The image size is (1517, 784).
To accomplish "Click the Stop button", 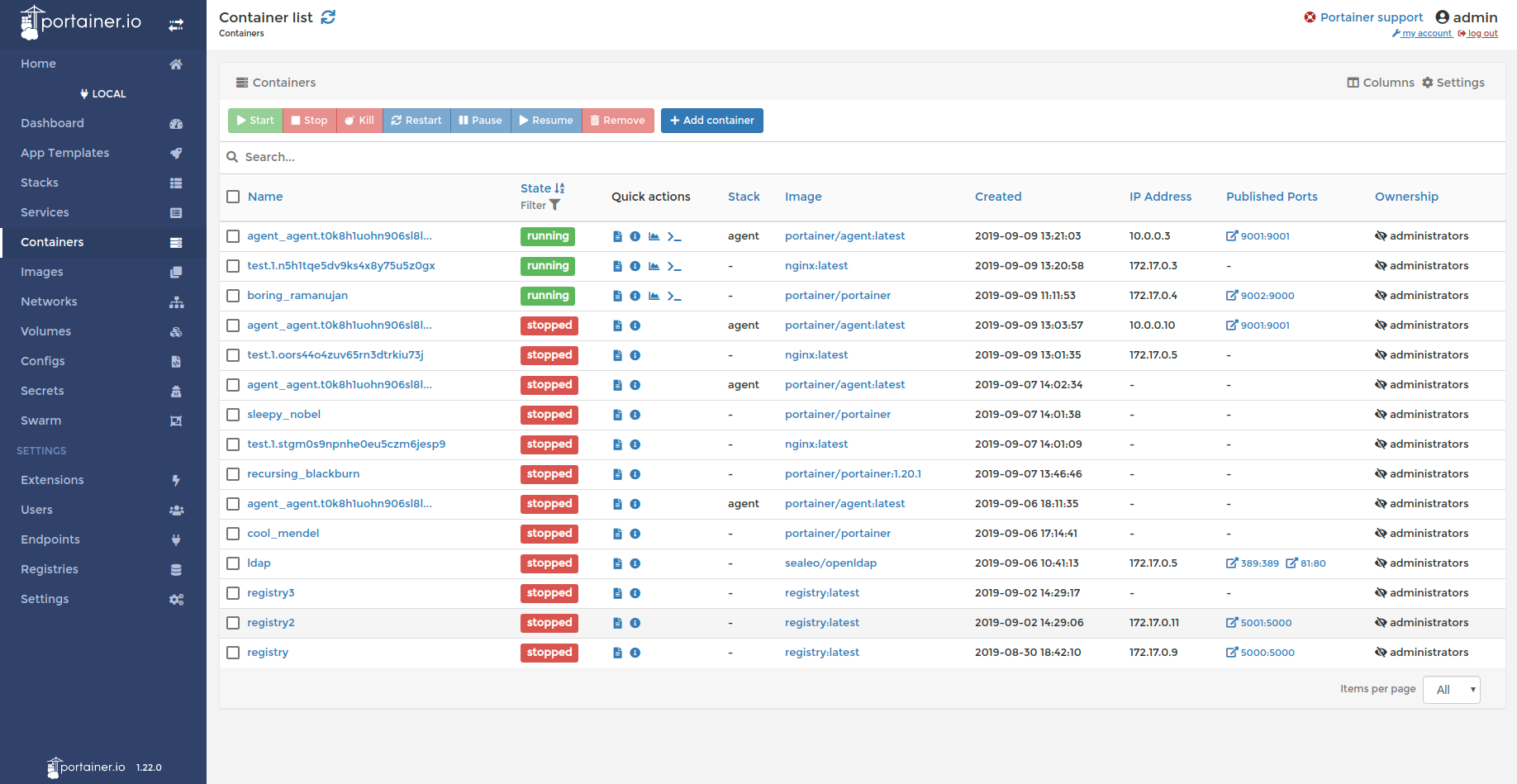I will pyautogui.click(x=310, y=121).
